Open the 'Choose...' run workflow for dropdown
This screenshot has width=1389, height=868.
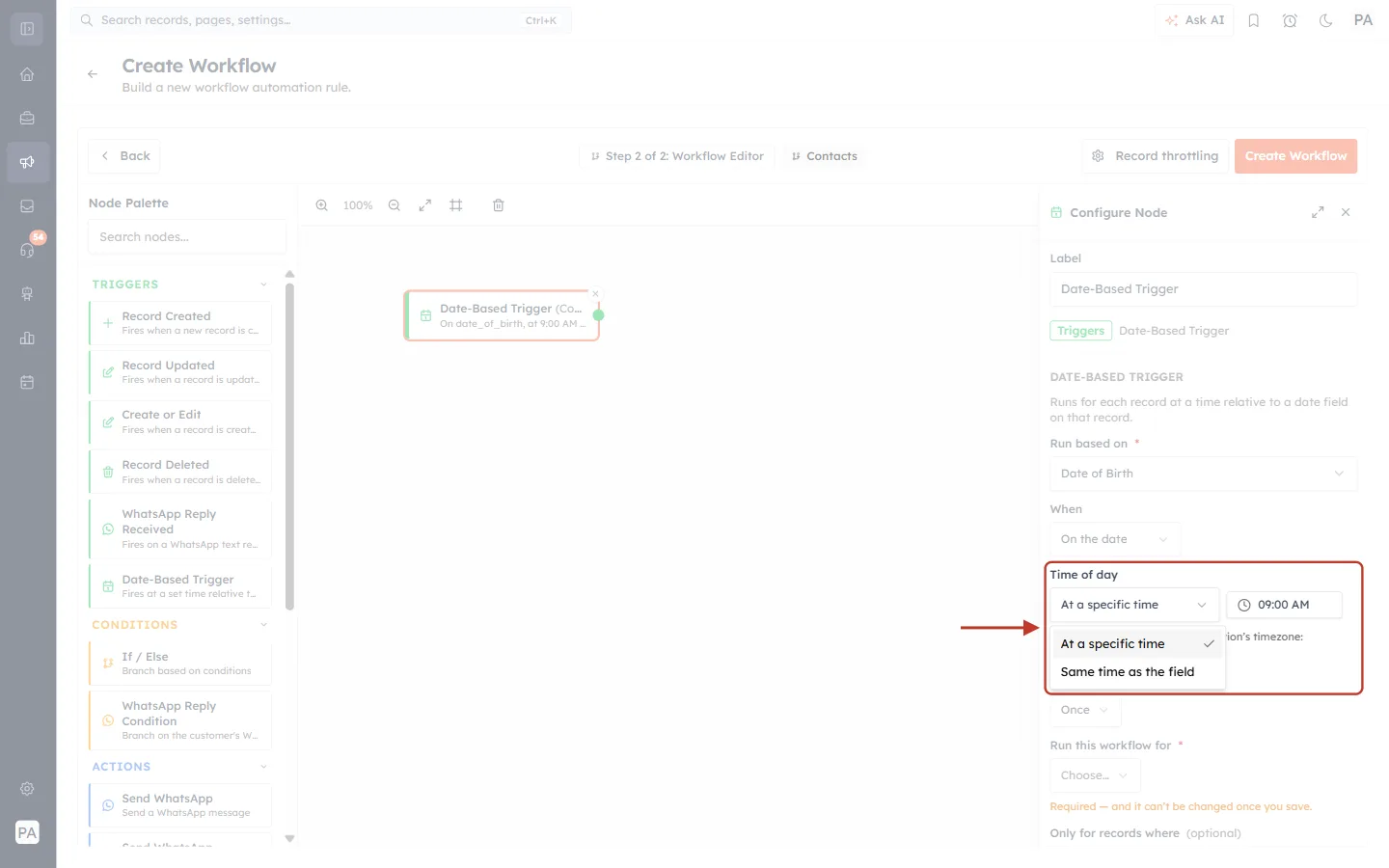[1095, 775]
